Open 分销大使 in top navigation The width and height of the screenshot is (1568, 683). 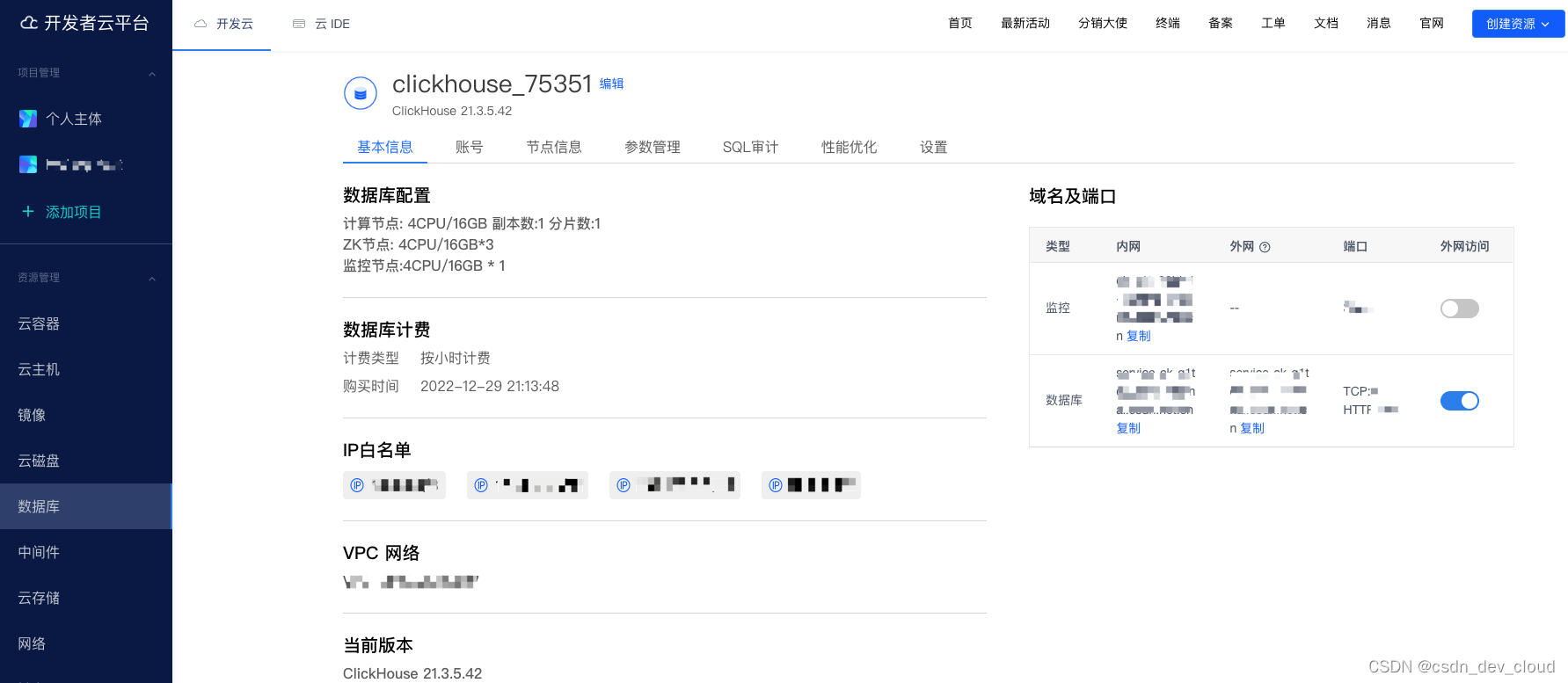1103,23
